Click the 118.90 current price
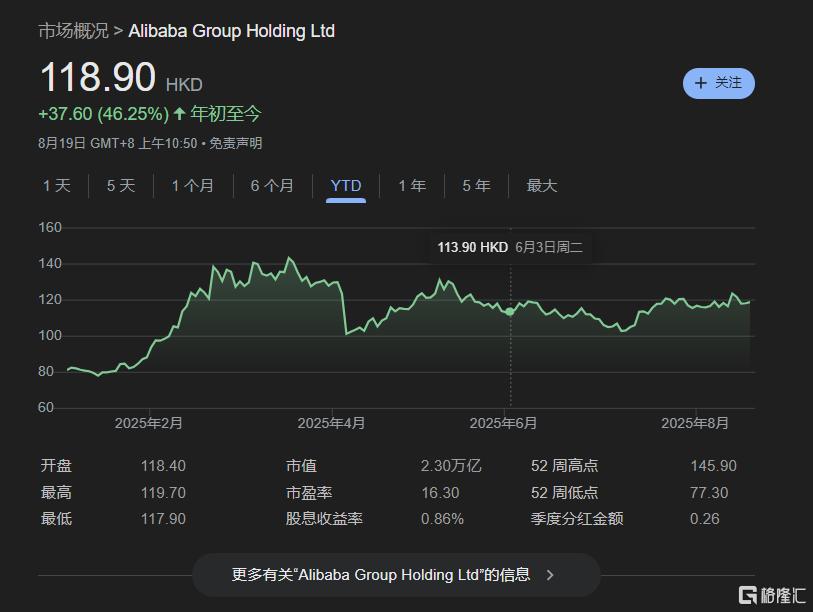 coord(98,77)
